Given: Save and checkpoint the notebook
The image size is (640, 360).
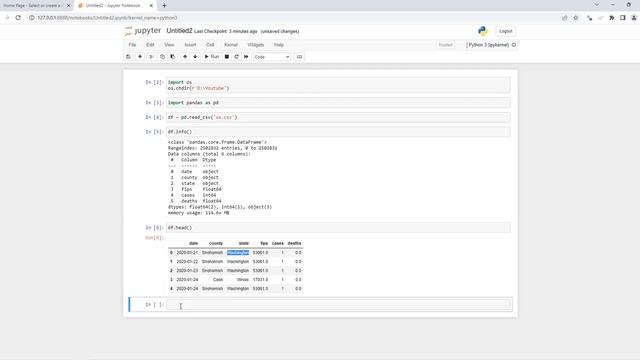Looking at the screenshot, I should click(x=128, y=57).
